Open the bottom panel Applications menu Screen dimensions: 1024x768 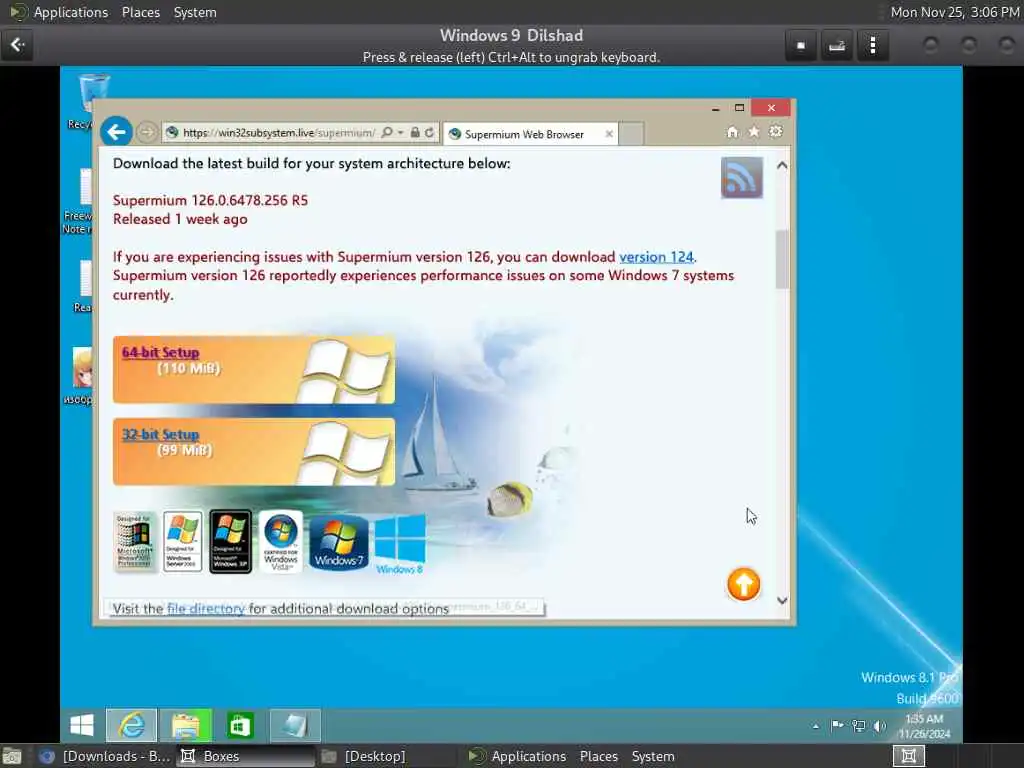pyautogui.click(x=528, y=756)
